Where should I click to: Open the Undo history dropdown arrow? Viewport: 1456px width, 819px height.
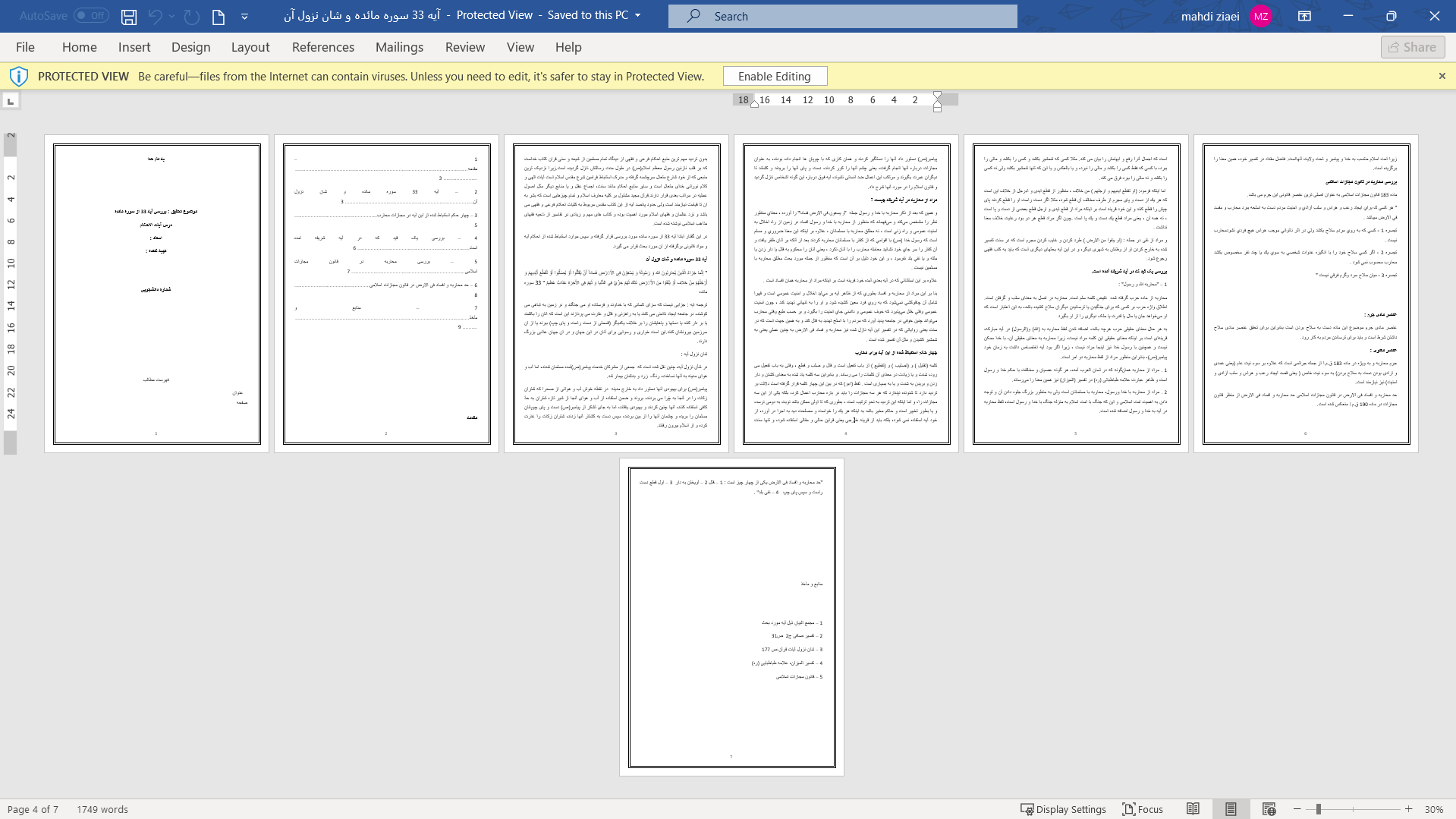click(171, 16)
